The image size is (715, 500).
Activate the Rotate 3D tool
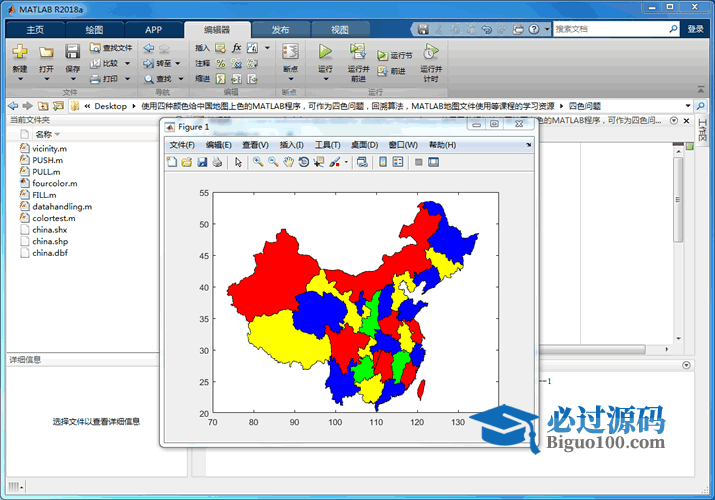point(303,162)
